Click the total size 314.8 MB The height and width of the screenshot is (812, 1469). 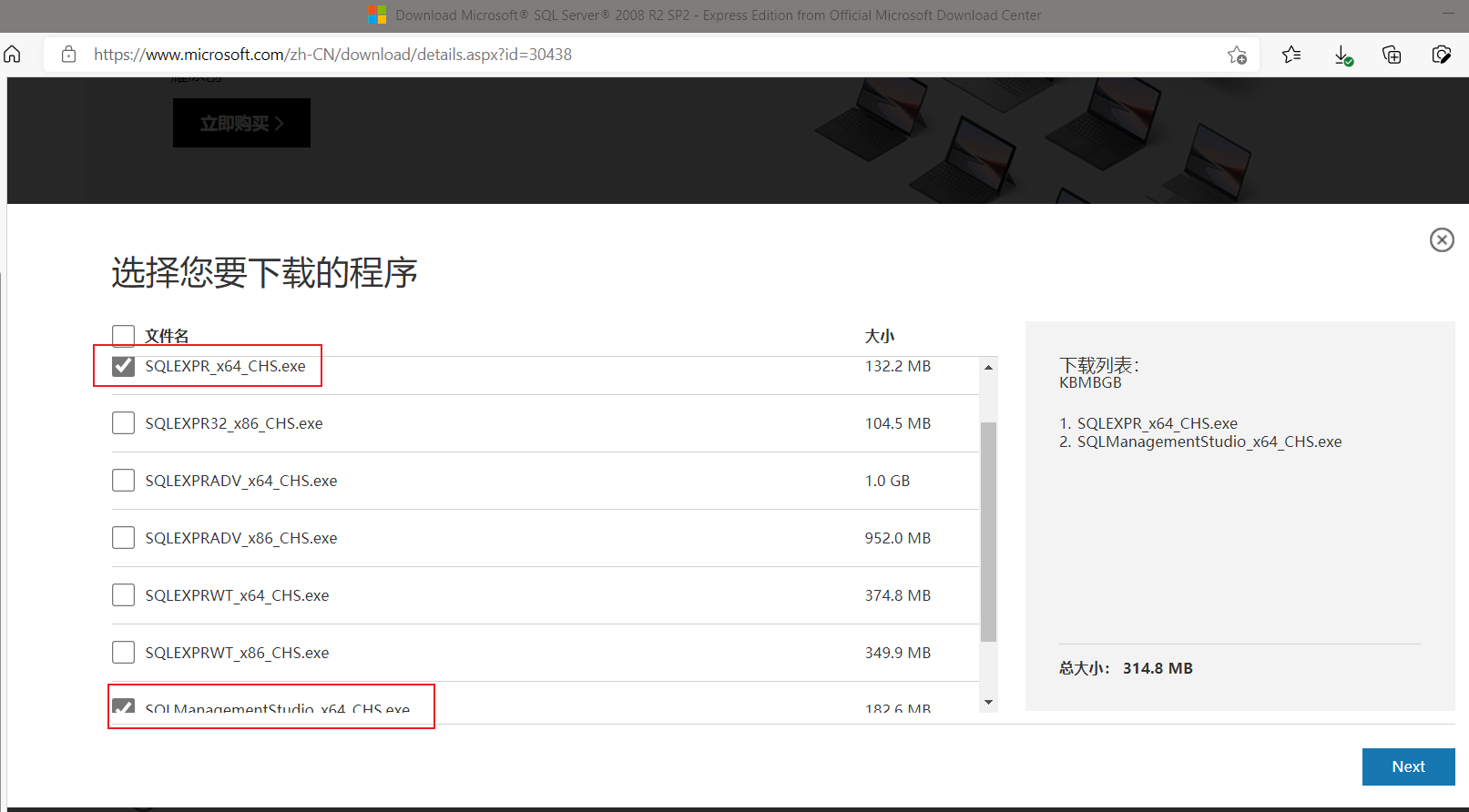tap(1158, 668)
